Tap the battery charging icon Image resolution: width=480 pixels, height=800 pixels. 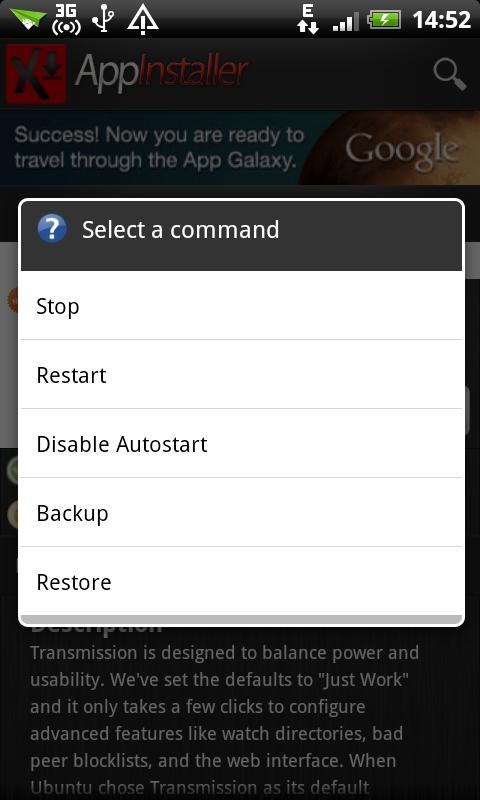pyautogui.click(x=385, y=20)
